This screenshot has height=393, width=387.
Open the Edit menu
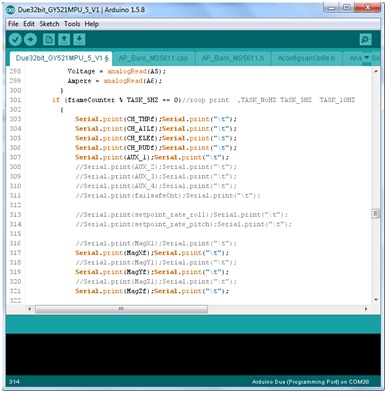pos(29,24)
